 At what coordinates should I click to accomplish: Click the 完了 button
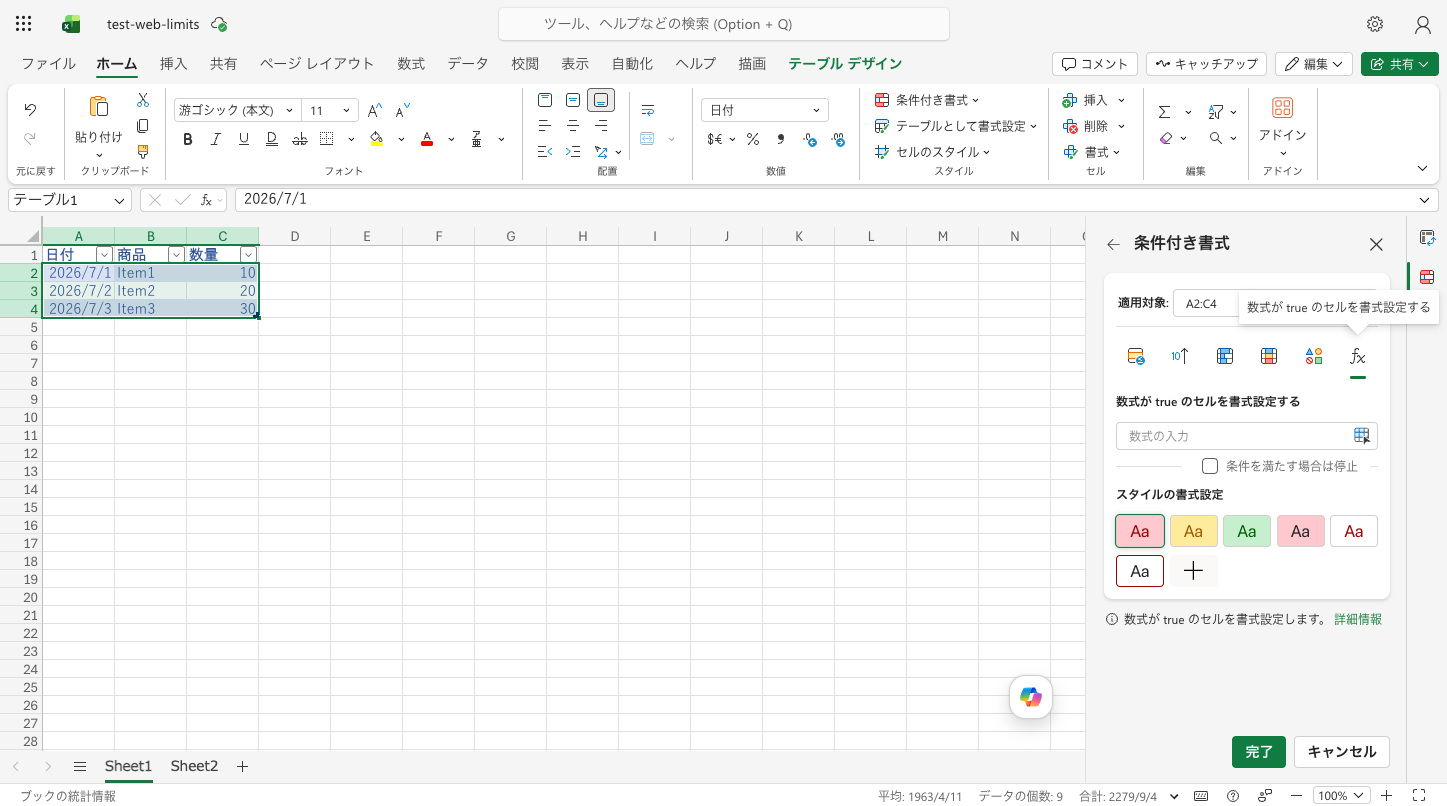(1259, 752)
